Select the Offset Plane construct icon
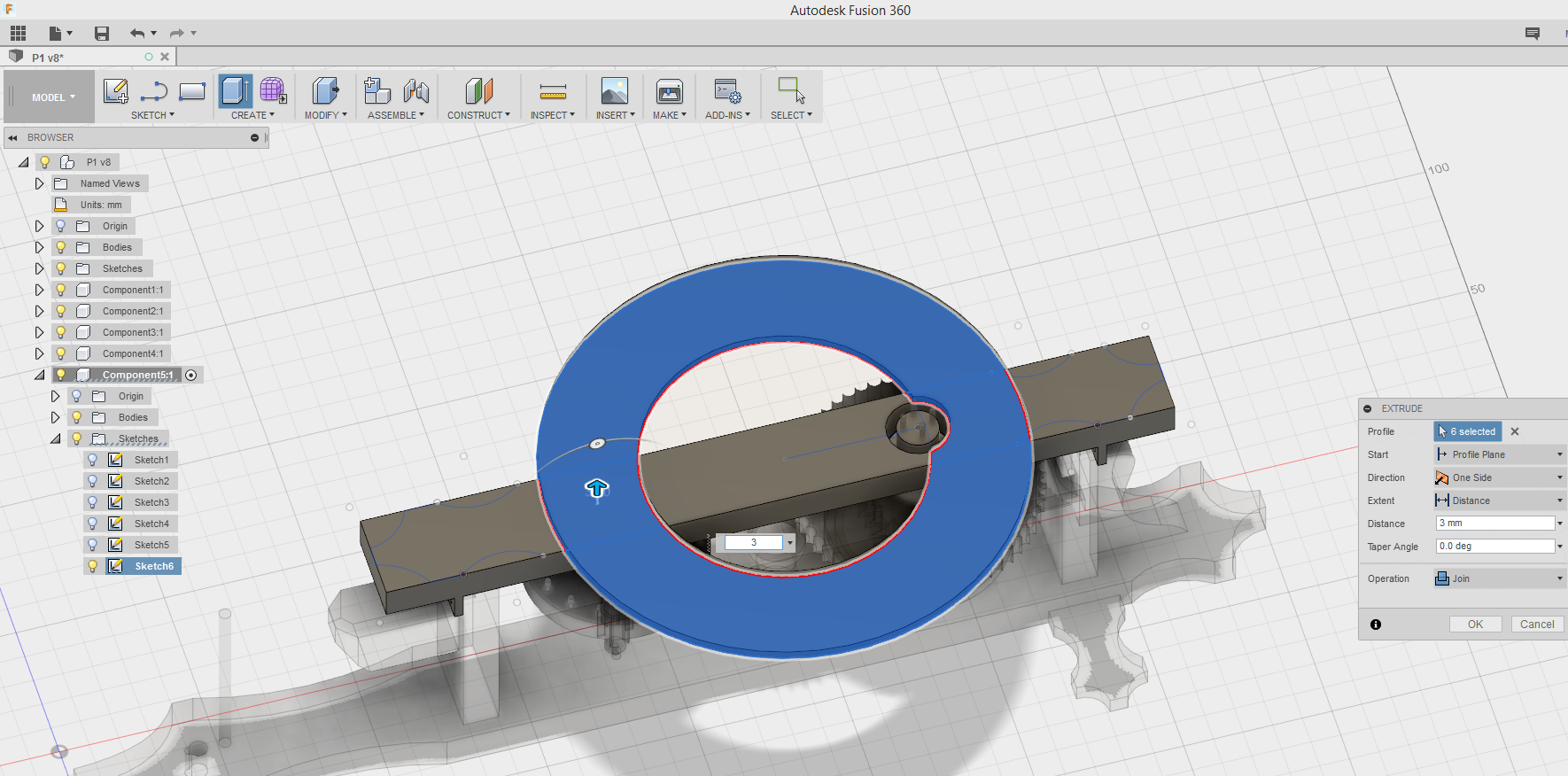 [478, 91]
